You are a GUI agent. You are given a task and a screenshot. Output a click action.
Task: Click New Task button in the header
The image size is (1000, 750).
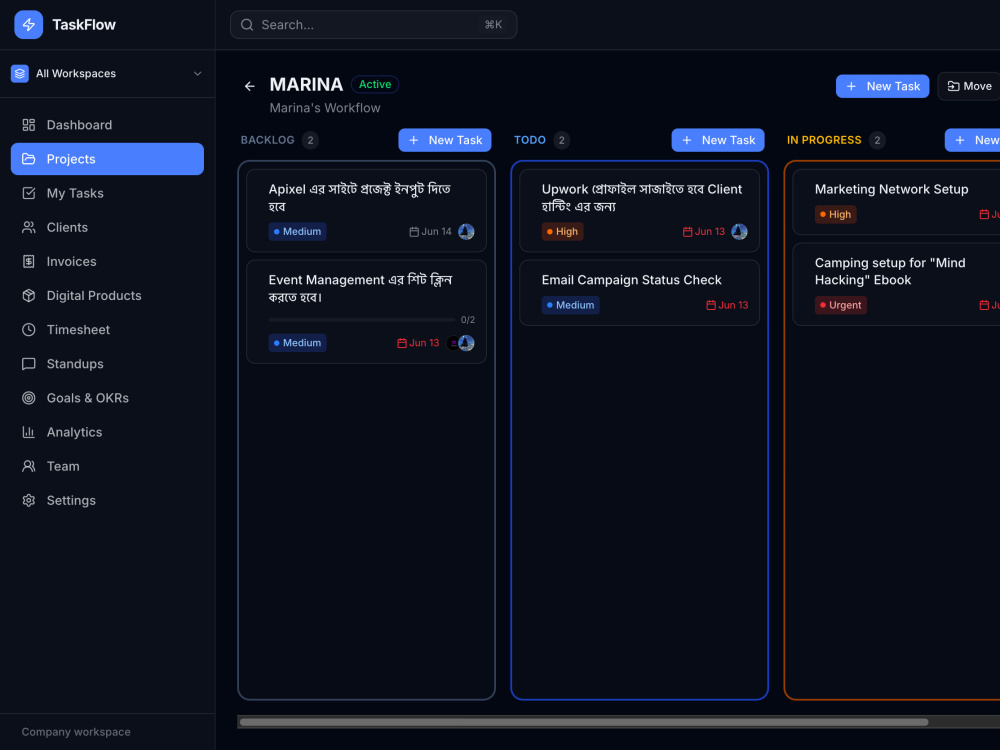(x=882, y=86)
